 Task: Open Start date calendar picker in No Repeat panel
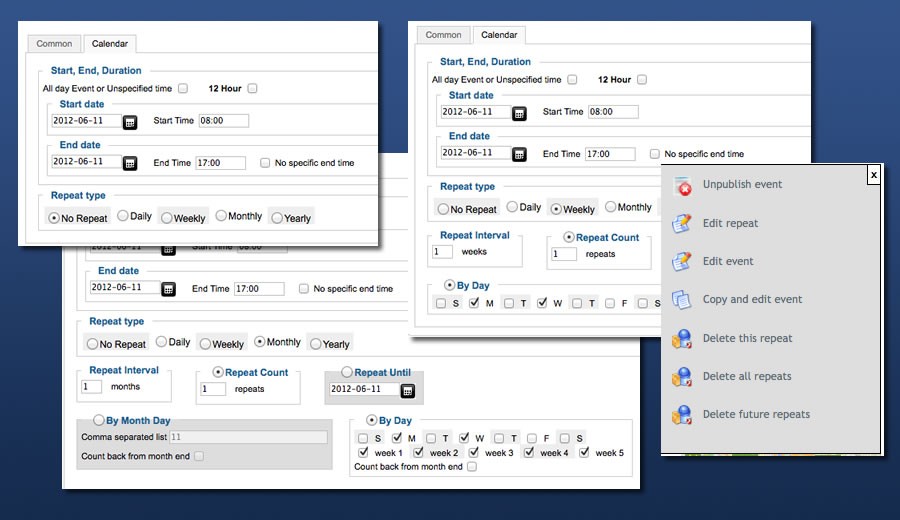click(x=130, y=122)
